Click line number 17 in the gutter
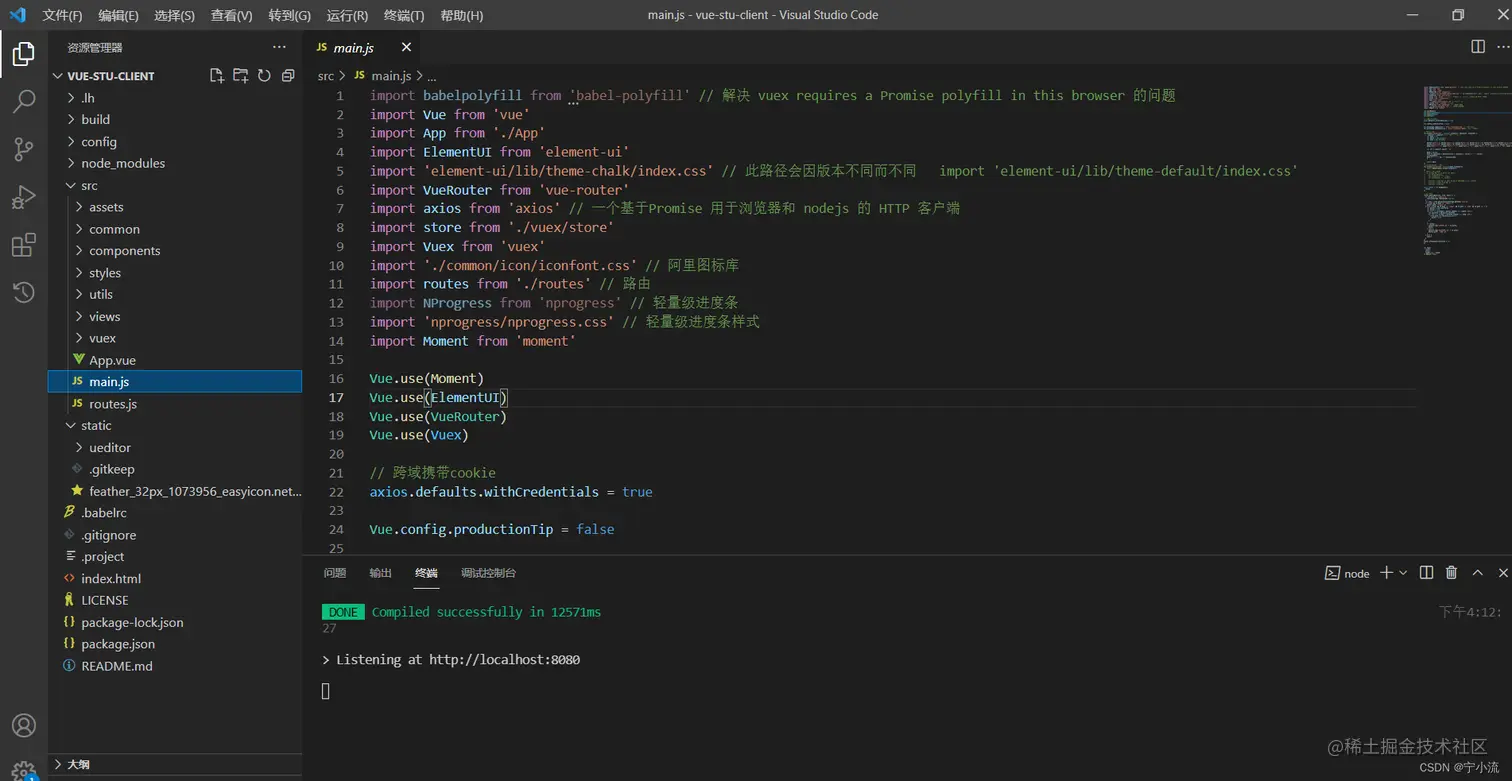This screenshot has height=781, width=1512. click(x=337, y=398)
